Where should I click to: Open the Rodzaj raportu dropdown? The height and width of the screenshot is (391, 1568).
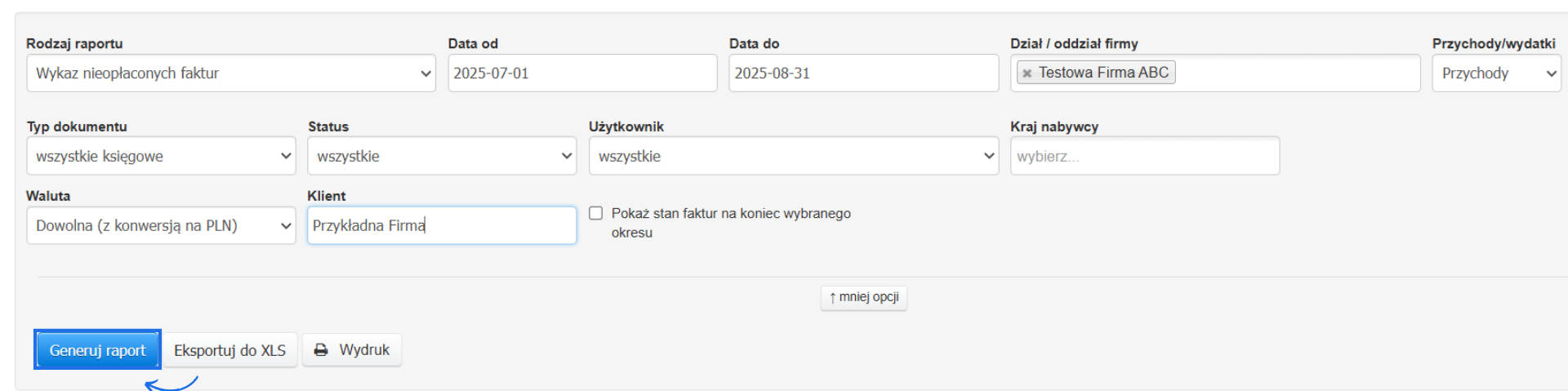tap(231, 73)
